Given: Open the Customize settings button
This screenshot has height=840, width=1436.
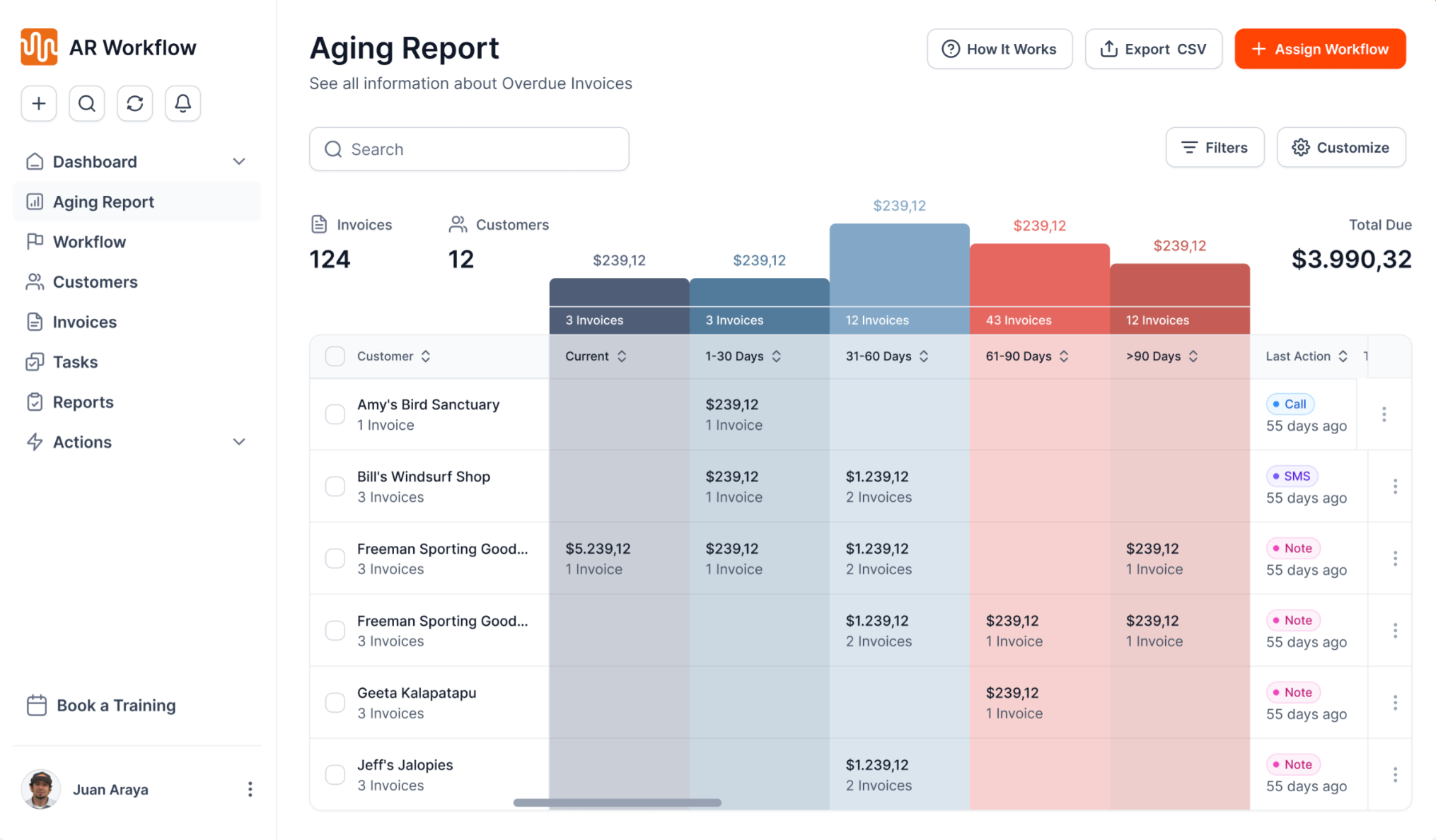Looking at the screenshot, I should tap(1341, 148).
